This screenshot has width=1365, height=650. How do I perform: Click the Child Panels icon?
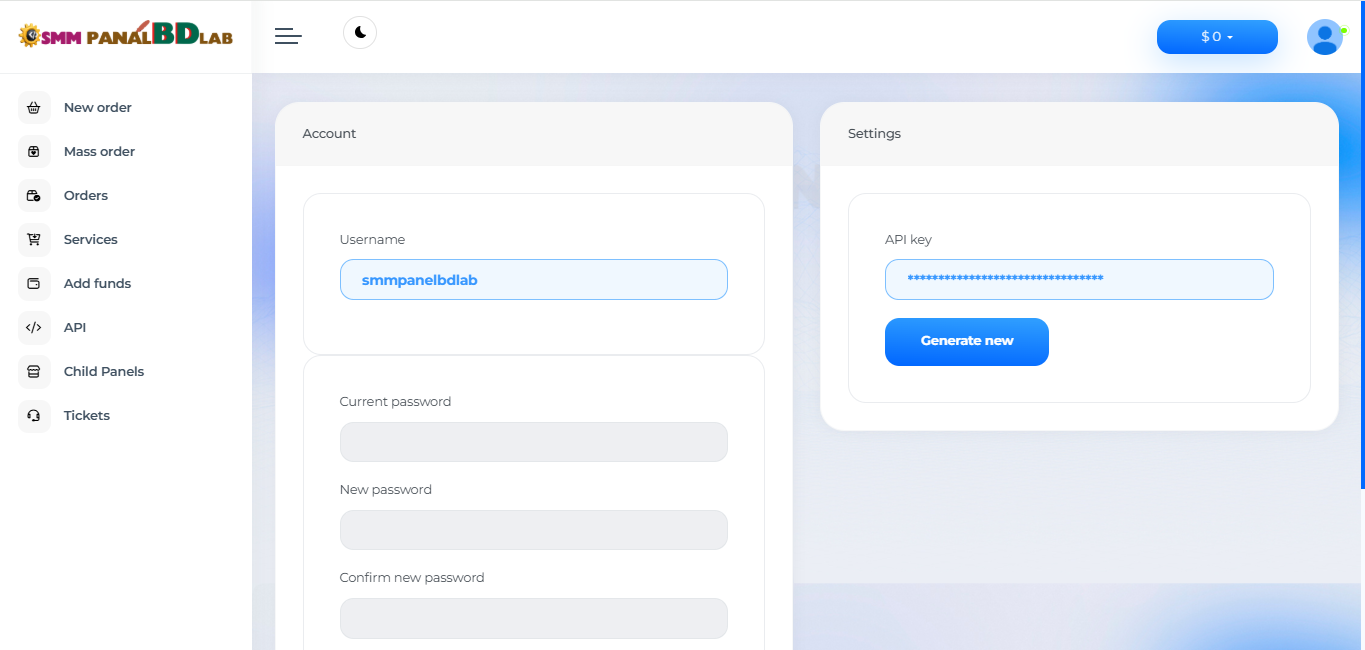tap(34, 372)
